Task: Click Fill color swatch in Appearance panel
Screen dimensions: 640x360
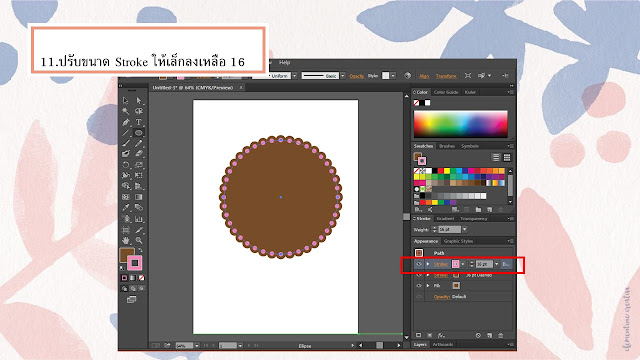Action: pos(456,286)
